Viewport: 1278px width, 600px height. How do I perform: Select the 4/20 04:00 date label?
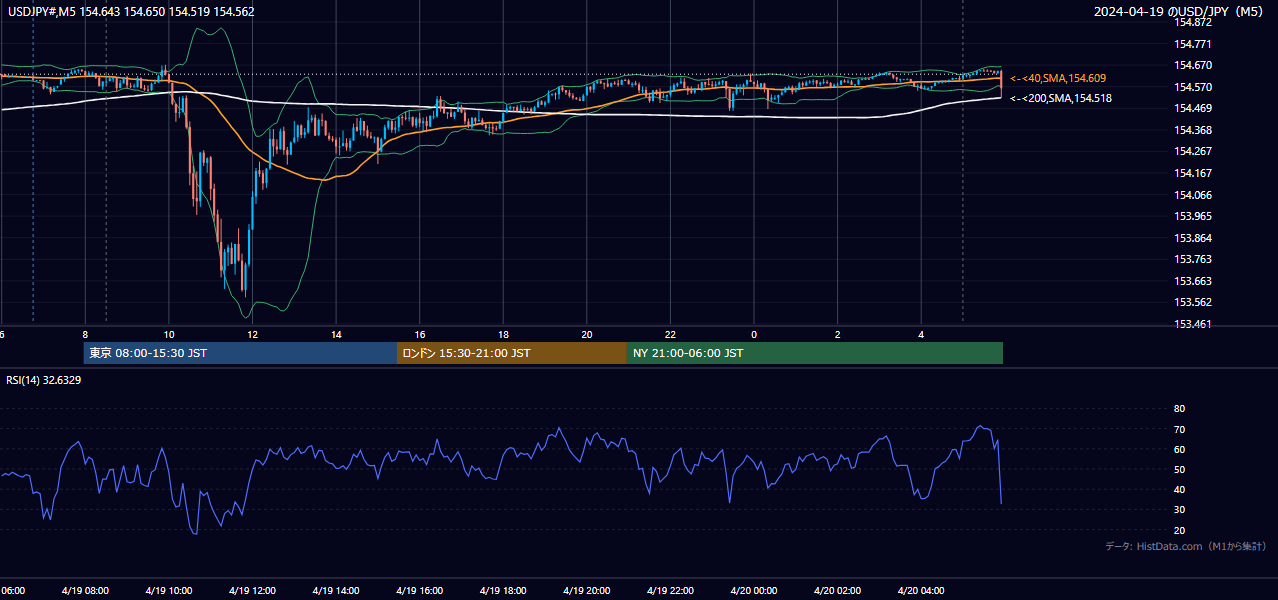pos(921,590)
